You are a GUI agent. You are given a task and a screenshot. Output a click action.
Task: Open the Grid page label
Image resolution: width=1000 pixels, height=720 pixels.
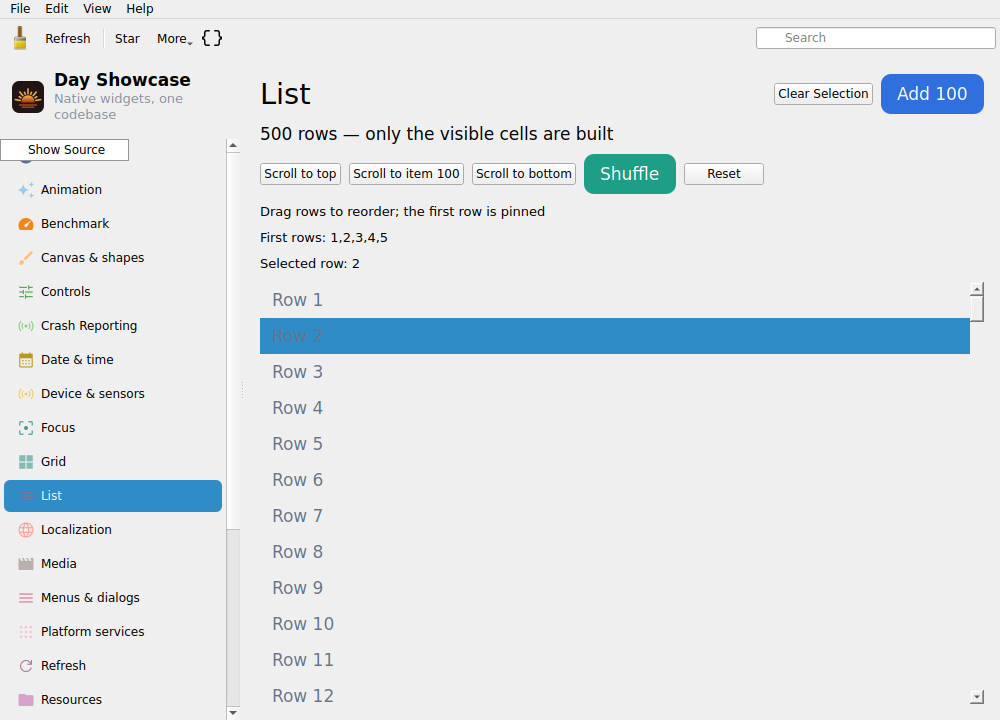coord(54,462)
